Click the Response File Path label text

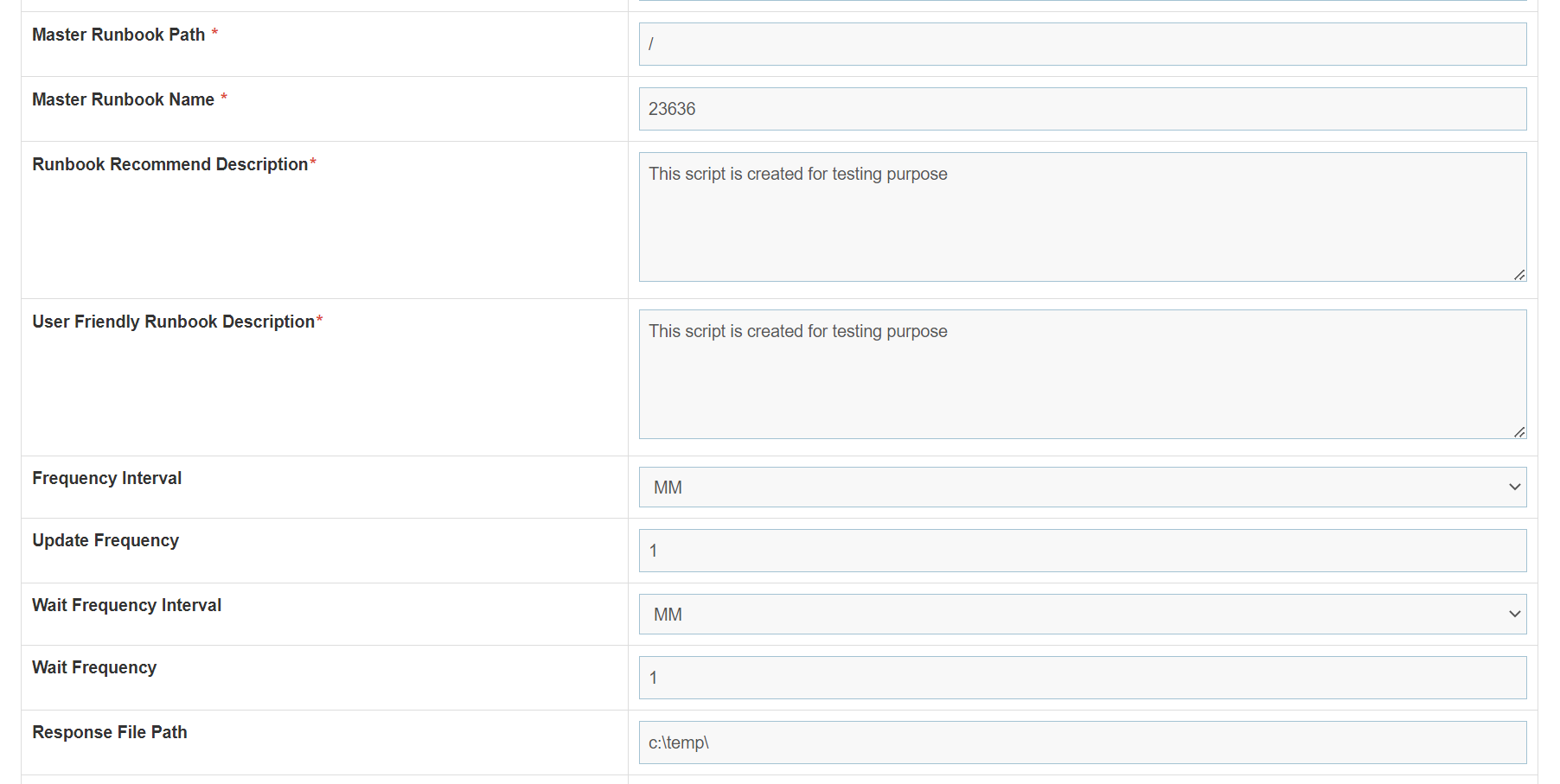pyautogui.click(x=110, y=732)
